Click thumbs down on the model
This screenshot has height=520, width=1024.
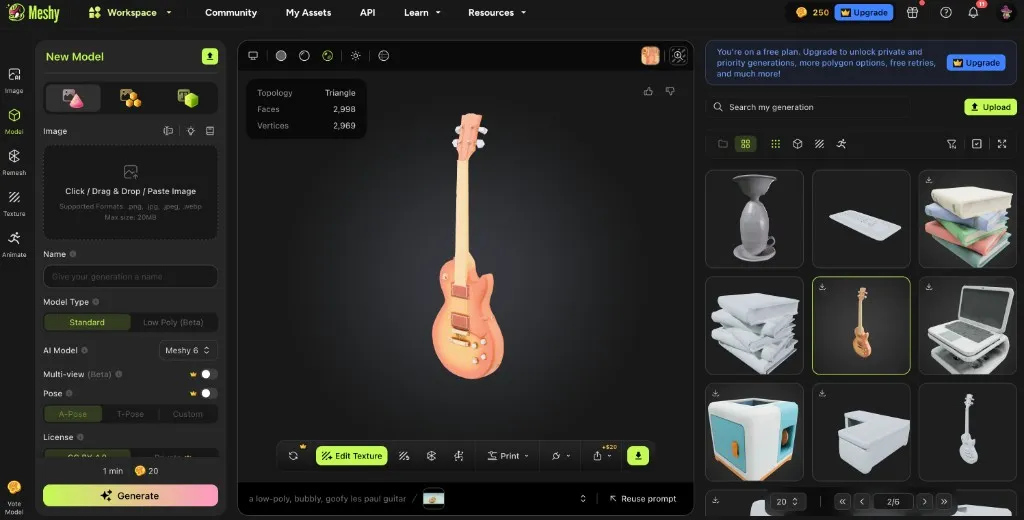(670, 91)
